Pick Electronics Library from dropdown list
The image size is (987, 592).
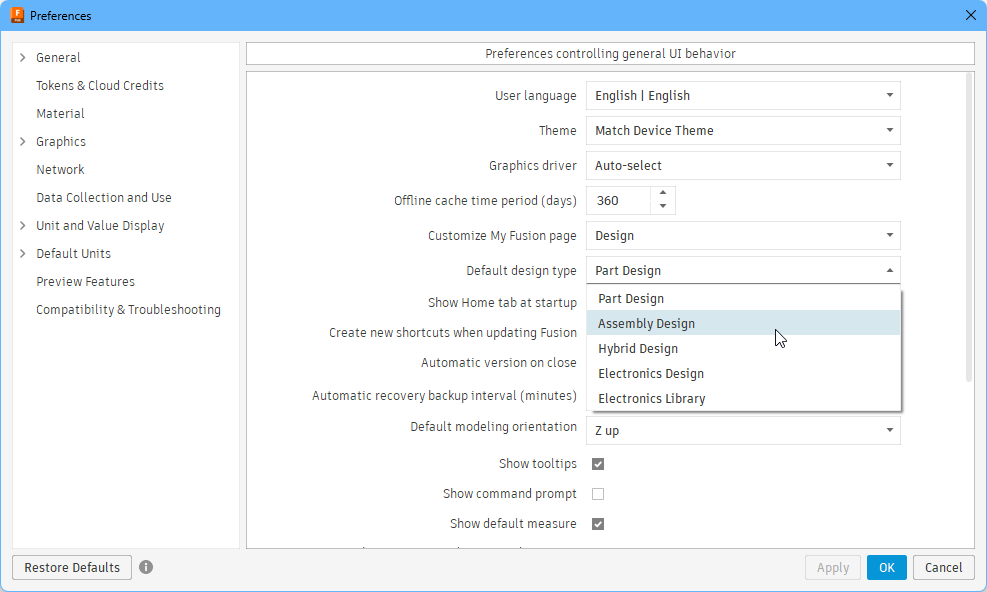click(652, 399)
